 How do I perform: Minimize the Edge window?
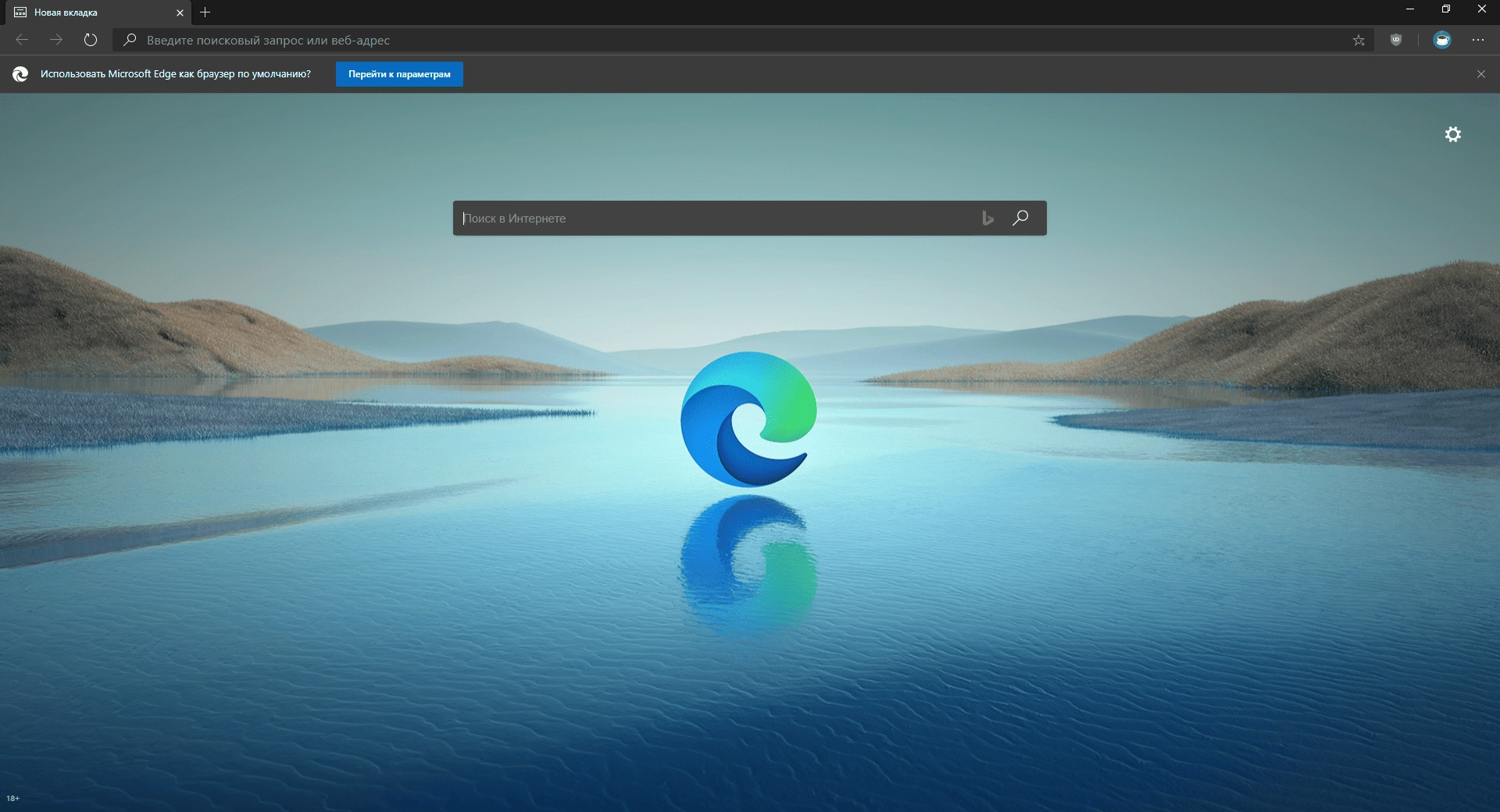pyautogui.click(x=1410, y=9)
